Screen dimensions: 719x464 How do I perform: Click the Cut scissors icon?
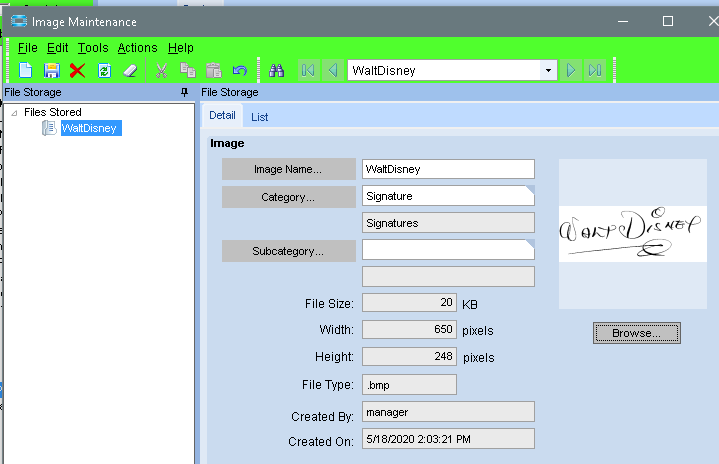[x=161, y=71]
